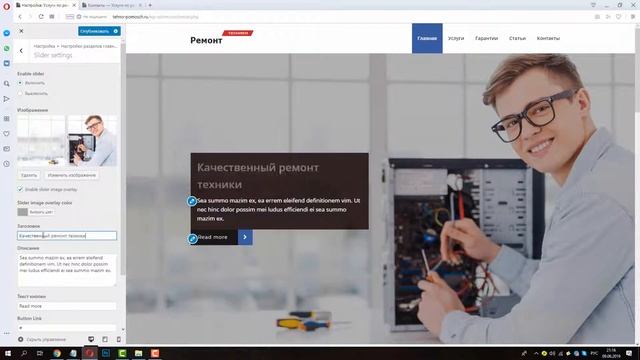Click the pencil edit icon beside slider description
Image resolution: width=640 pixels, height=360 pixels.
point(192,201)
